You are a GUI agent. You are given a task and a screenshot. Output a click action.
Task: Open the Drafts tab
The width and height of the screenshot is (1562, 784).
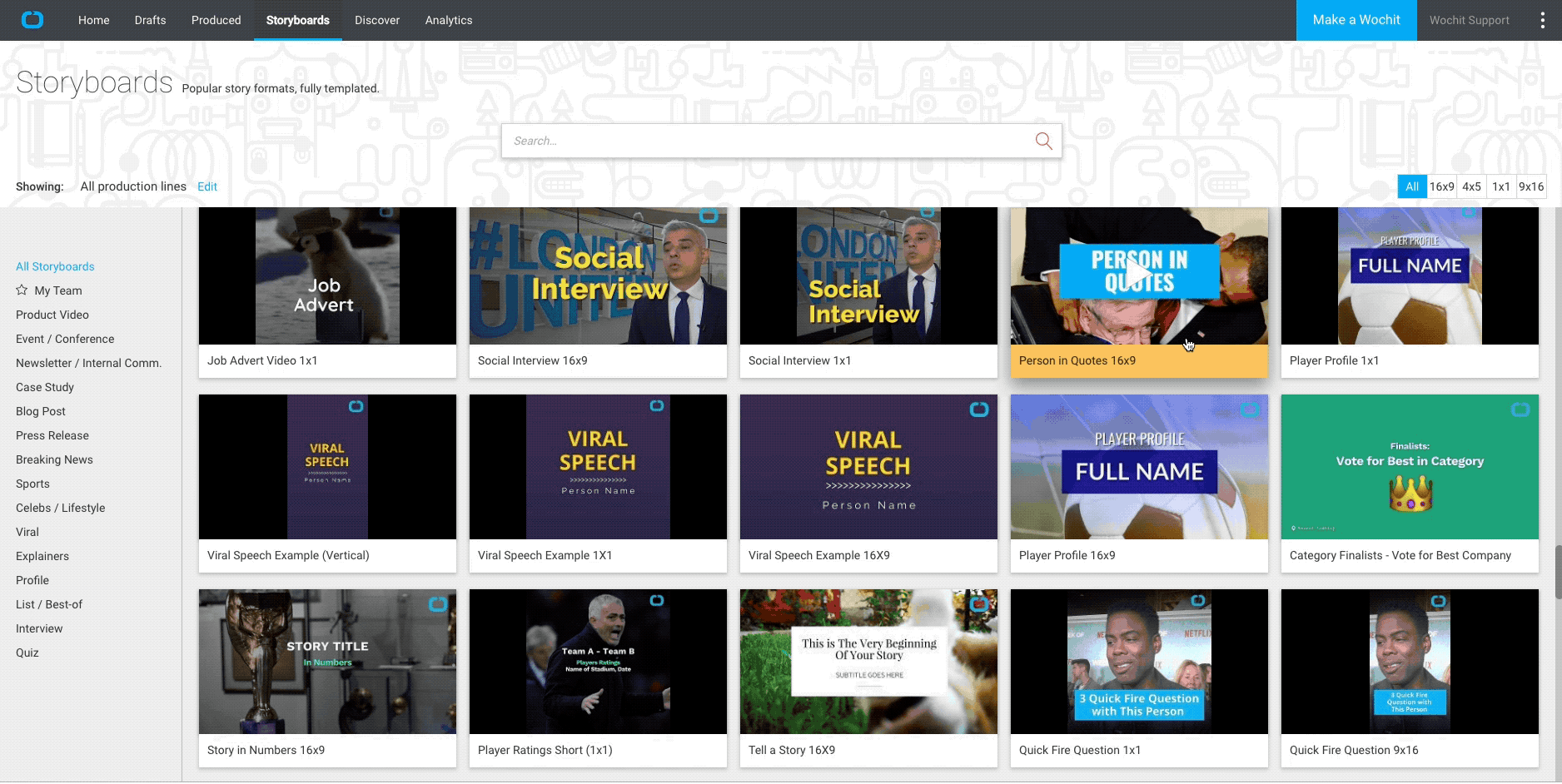pos(150,20)
